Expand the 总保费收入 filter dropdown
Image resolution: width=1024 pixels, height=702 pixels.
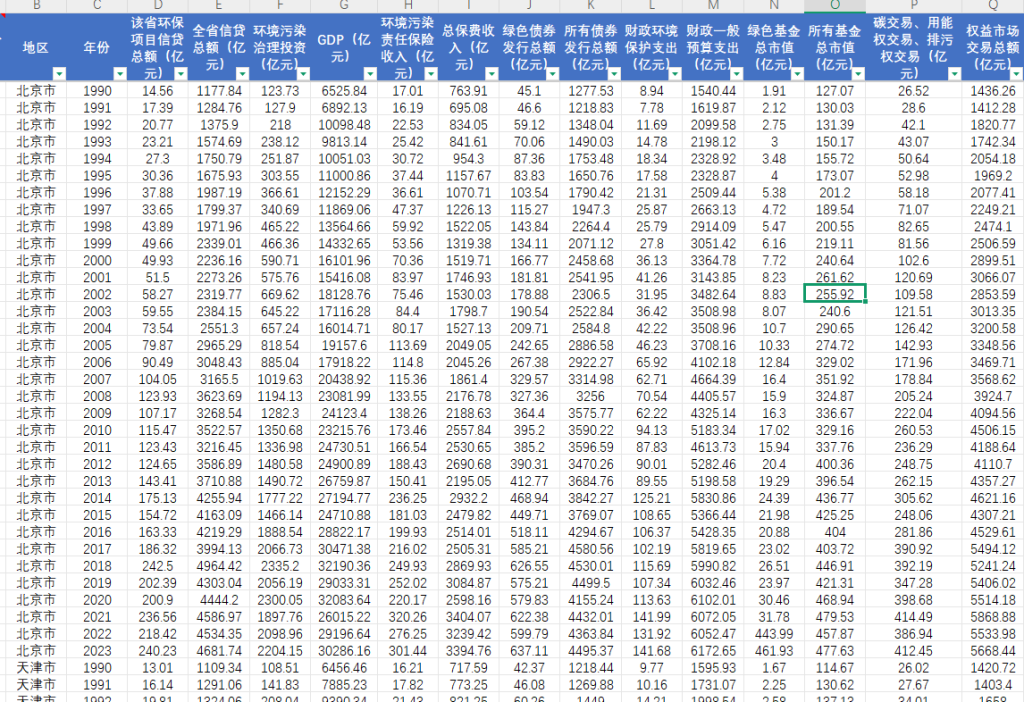click(490, 73)
